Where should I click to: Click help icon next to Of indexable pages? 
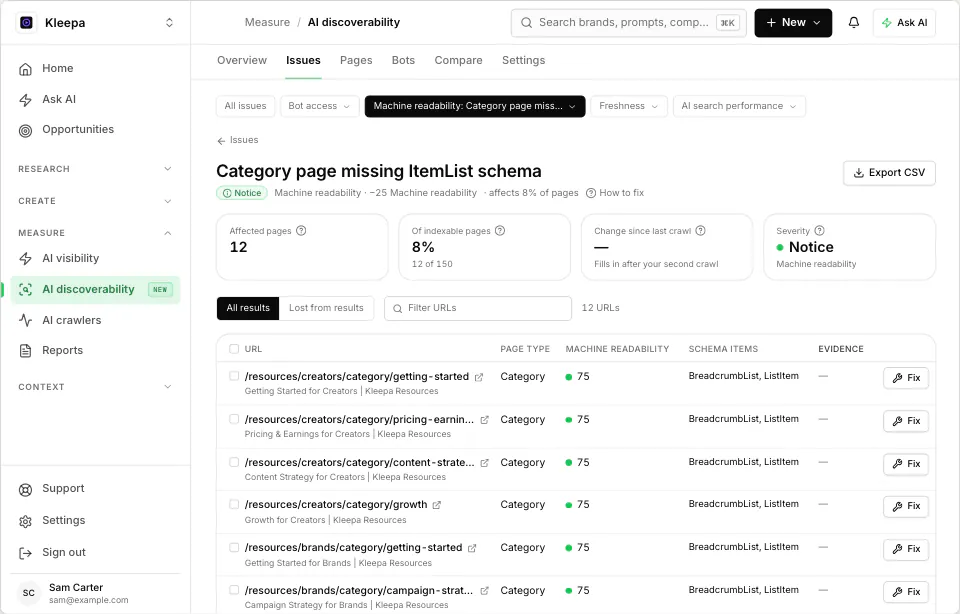click(500, 231)
